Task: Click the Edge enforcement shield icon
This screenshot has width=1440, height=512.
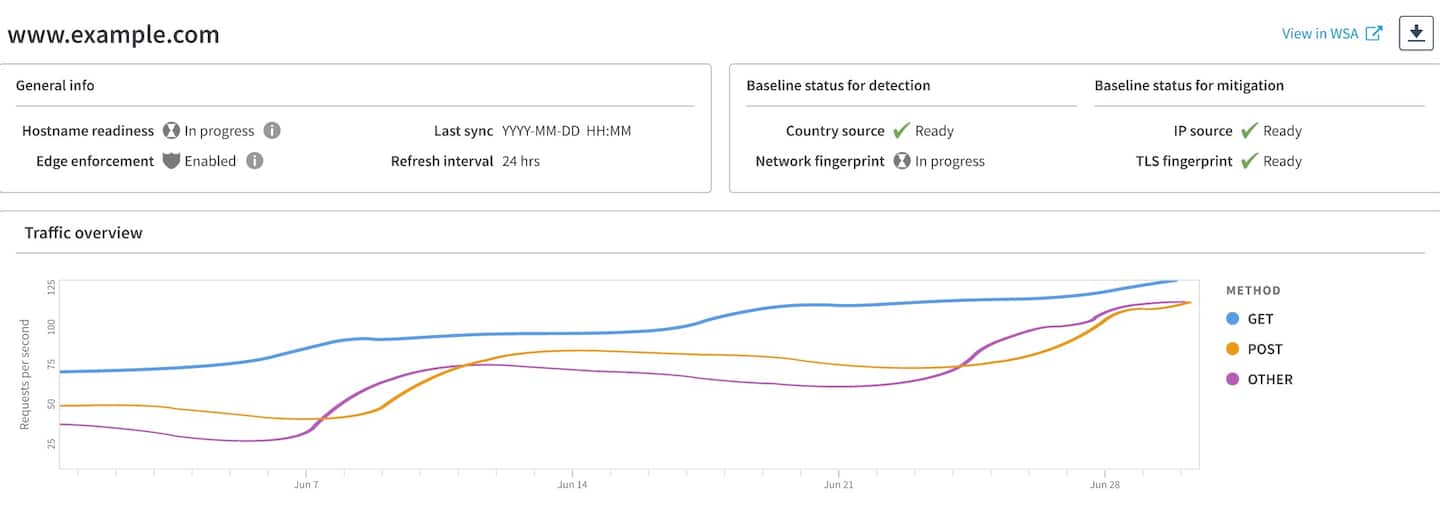Action: coord(171,161)
